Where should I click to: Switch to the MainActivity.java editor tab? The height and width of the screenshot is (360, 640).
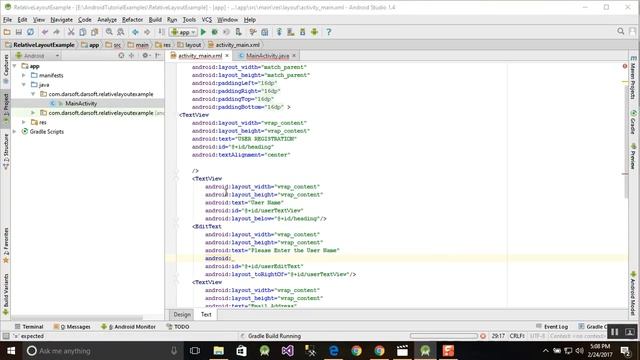267,56
